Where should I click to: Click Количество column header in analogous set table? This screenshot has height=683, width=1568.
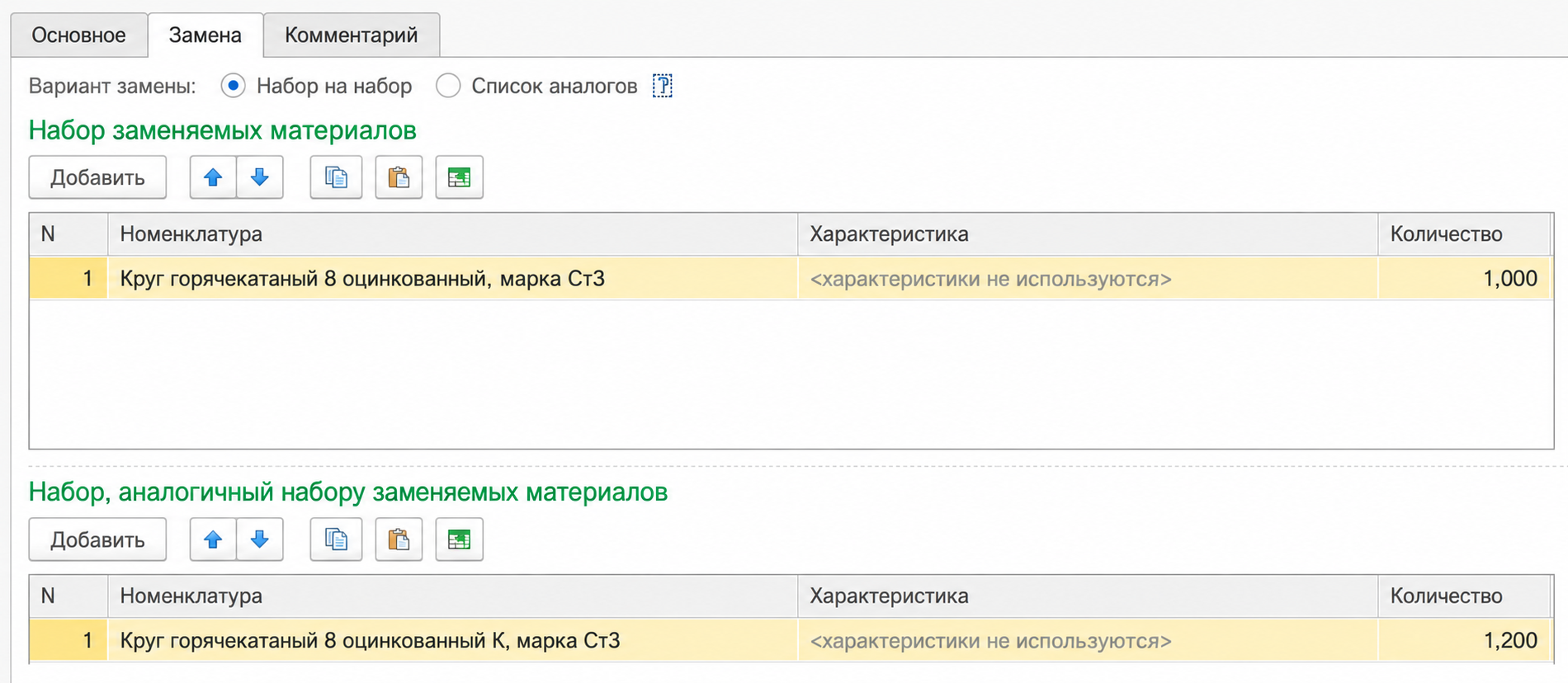tap(1464, 596)
